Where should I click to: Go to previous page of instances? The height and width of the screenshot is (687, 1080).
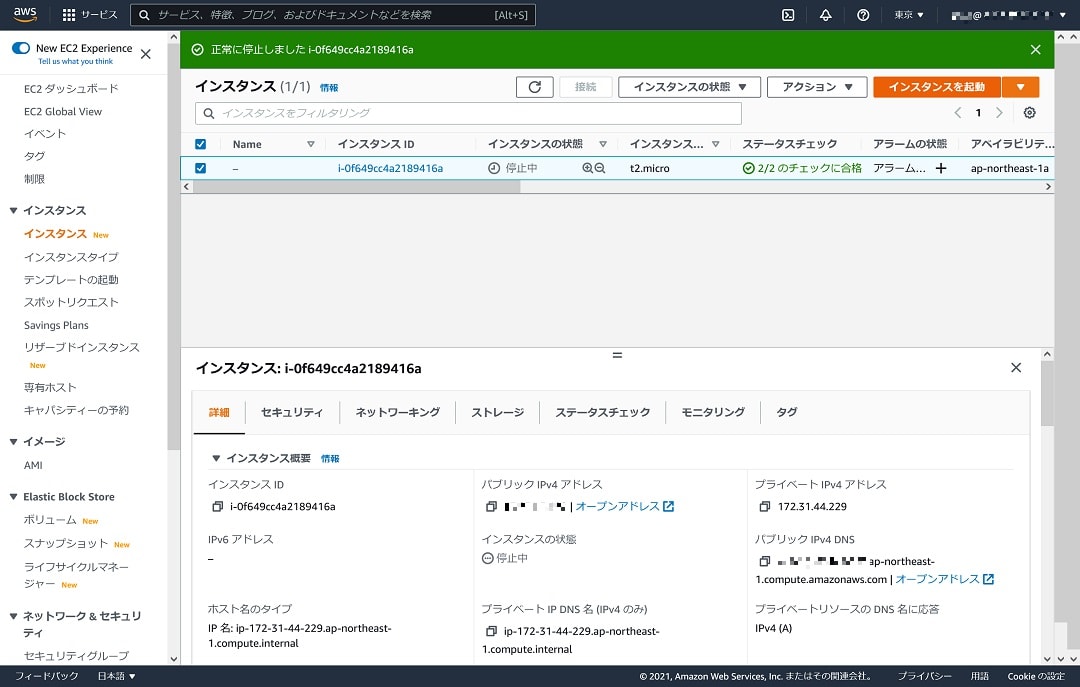point(957,113)
